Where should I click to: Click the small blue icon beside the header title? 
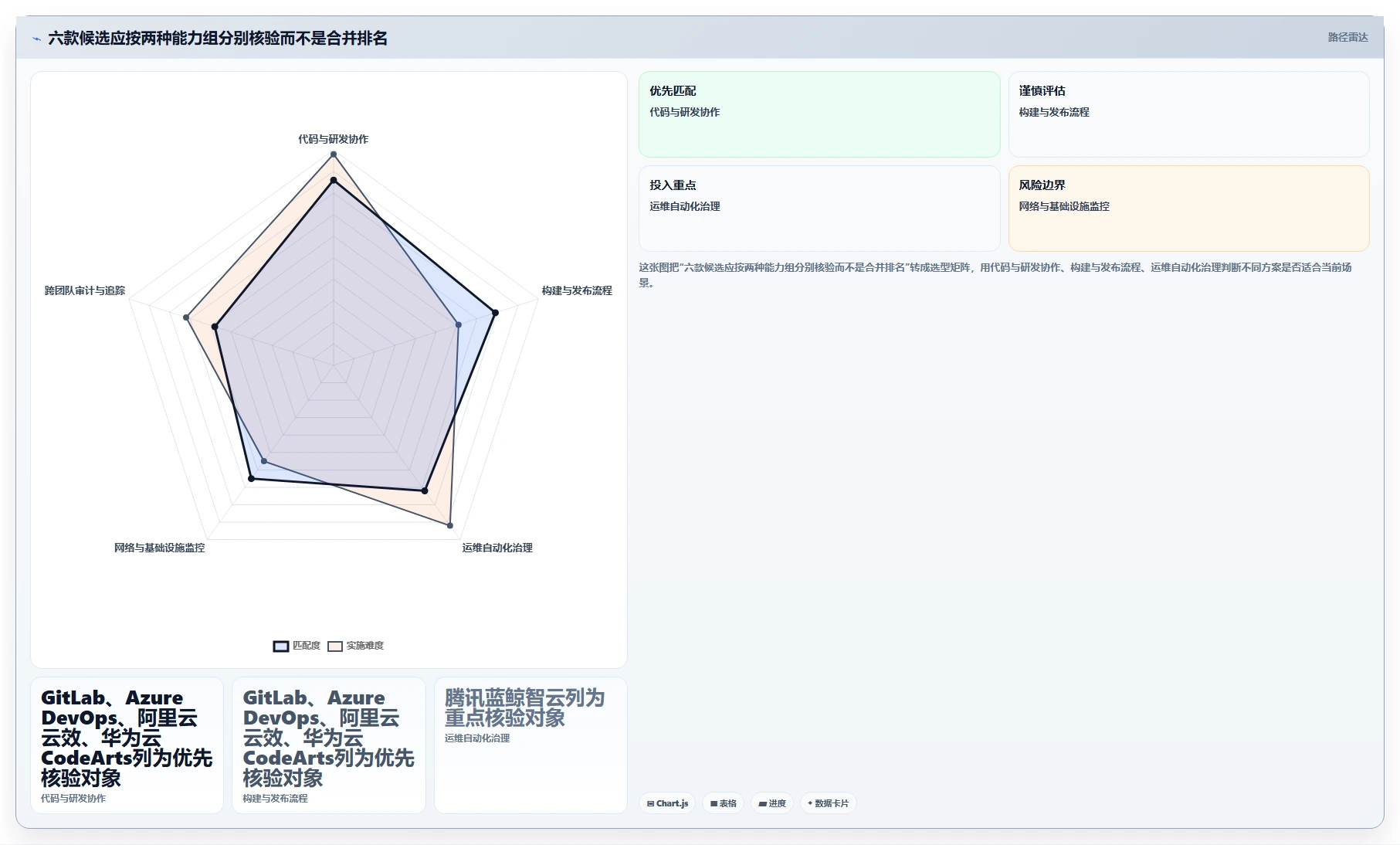(36, 39)
